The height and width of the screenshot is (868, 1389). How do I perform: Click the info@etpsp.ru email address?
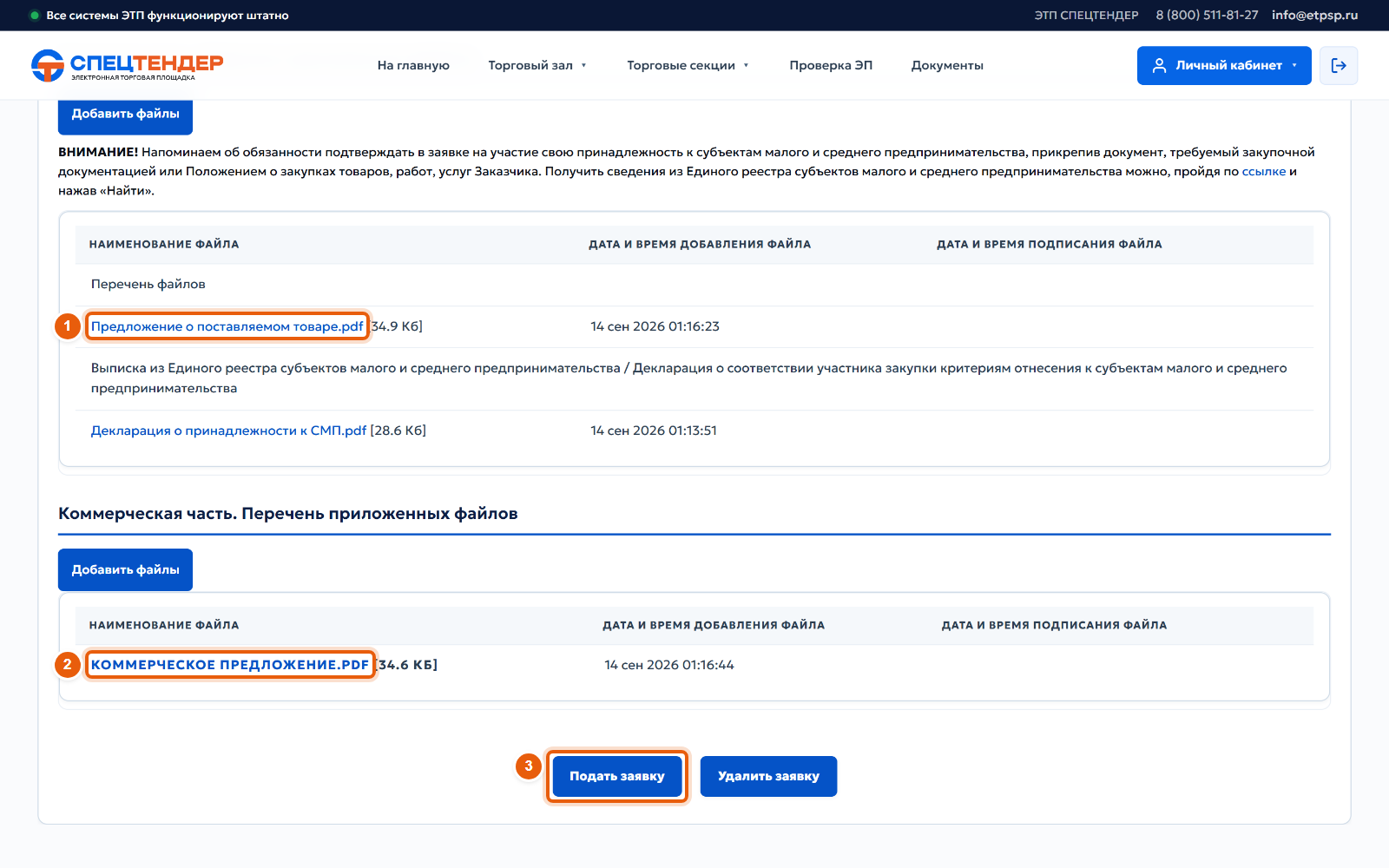1314,16
